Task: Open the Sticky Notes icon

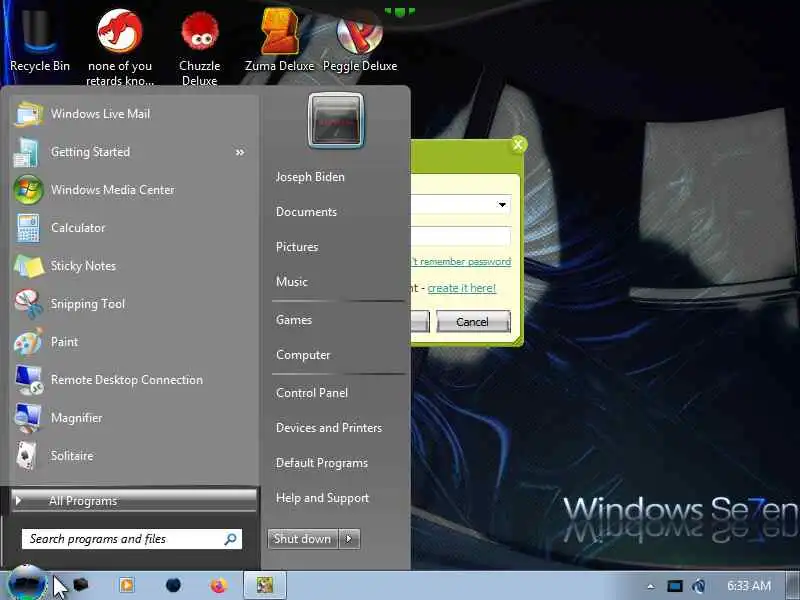Action: coord(29,266)
